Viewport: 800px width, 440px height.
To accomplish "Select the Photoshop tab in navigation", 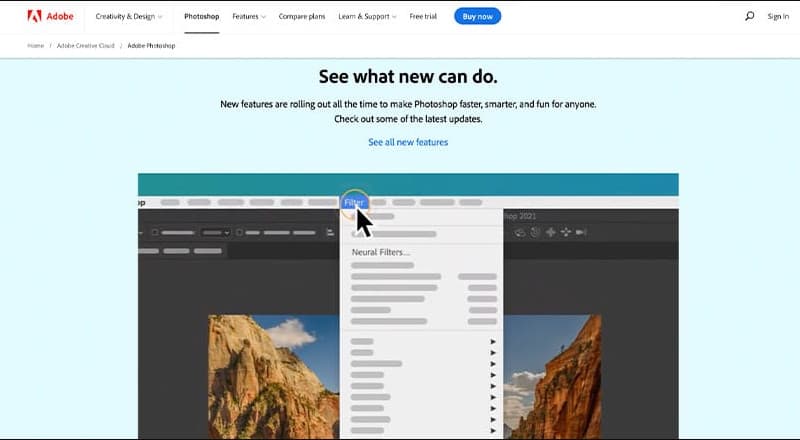I will 201,16.
